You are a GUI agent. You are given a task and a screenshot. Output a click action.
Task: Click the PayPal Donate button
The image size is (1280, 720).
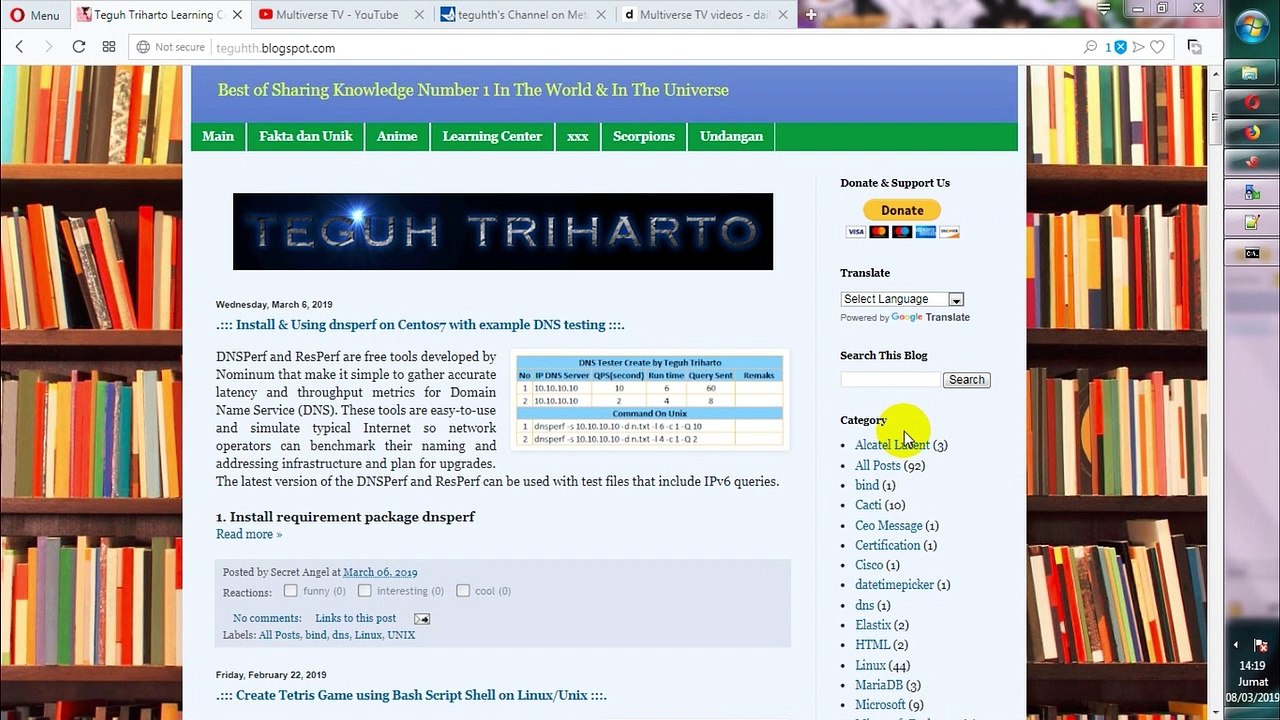tap(902, 210)
